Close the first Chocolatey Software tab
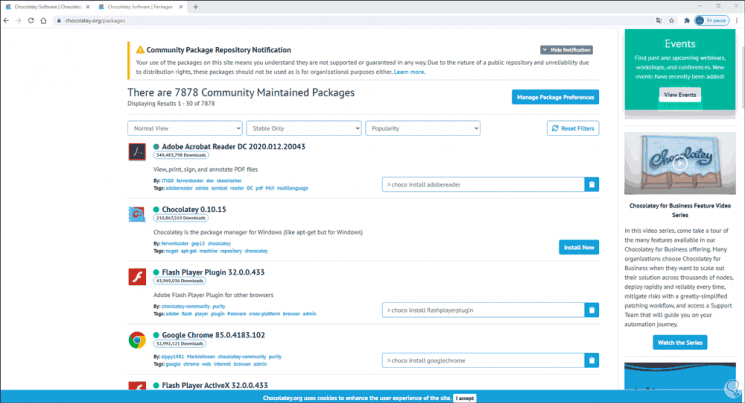This screenshot has height=403, width=745. click(88, 7)
